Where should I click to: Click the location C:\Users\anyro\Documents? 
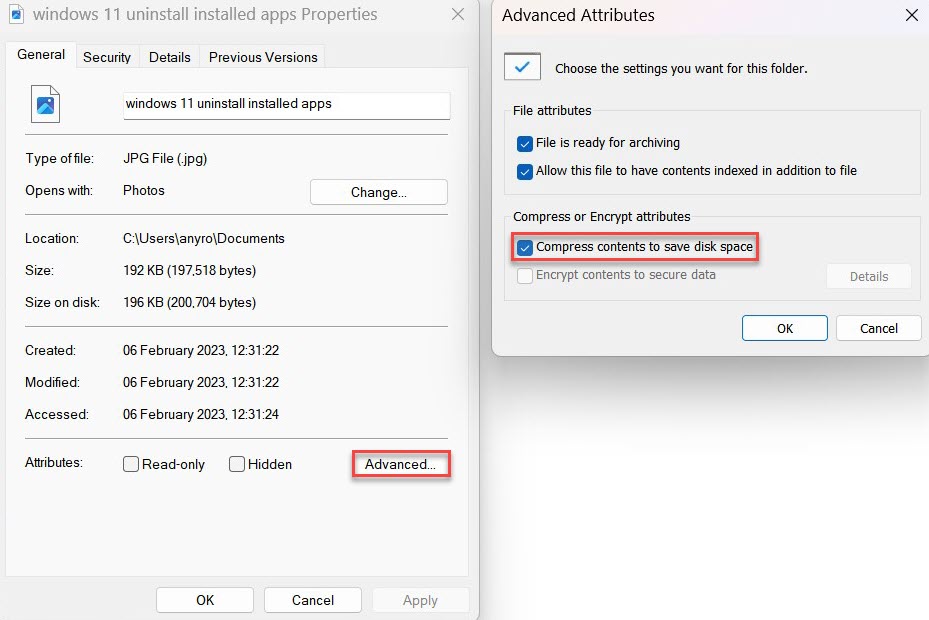point(204,238)
